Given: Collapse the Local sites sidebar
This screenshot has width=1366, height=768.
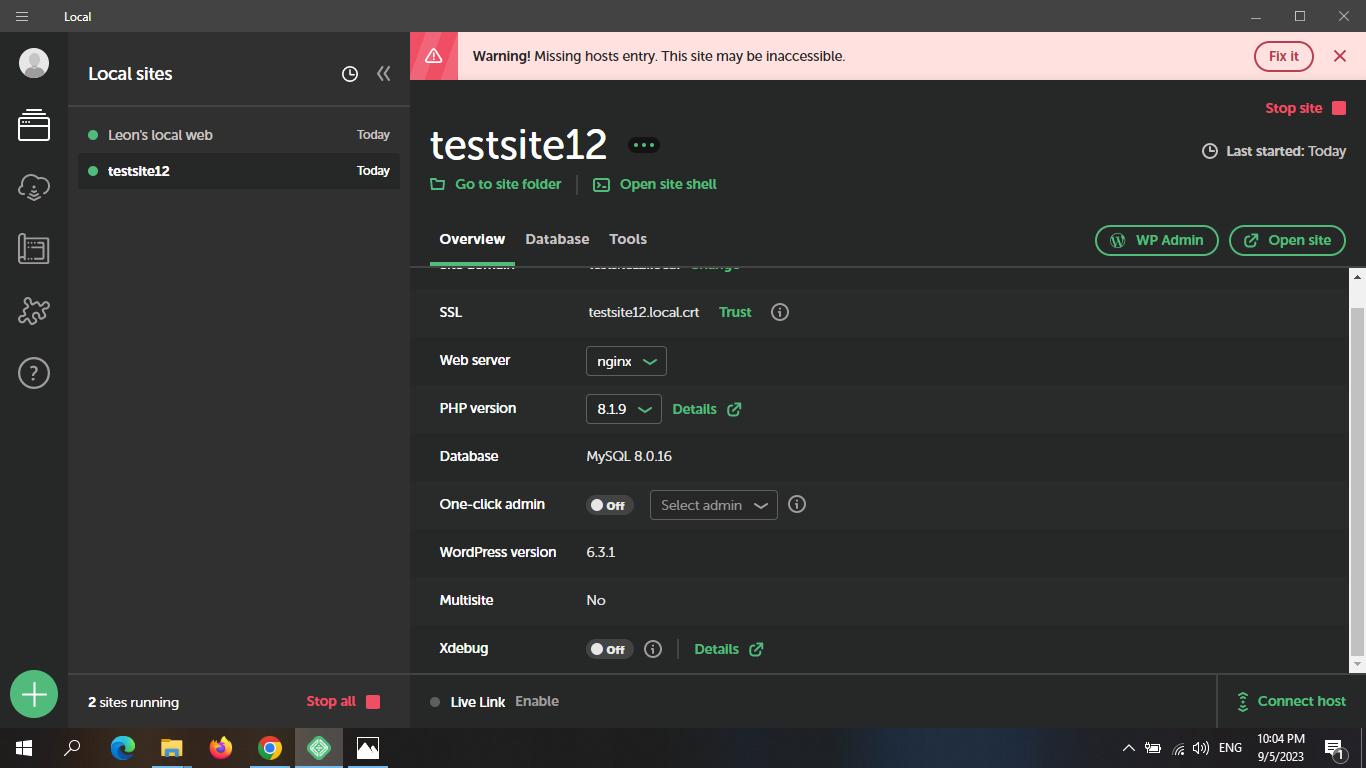Looking at the screenshot, I should pyautogui.click(x=383, y=74).
